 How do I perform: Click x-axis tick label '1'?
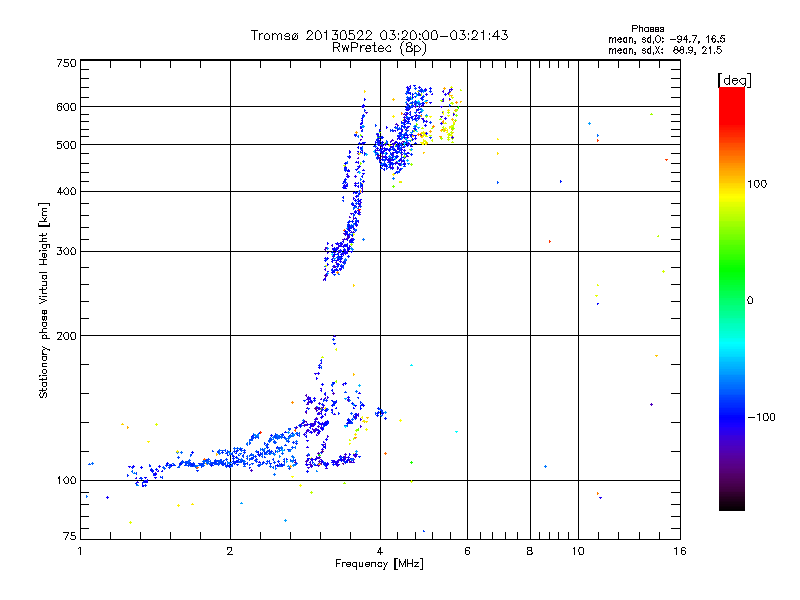pos(80,551)
